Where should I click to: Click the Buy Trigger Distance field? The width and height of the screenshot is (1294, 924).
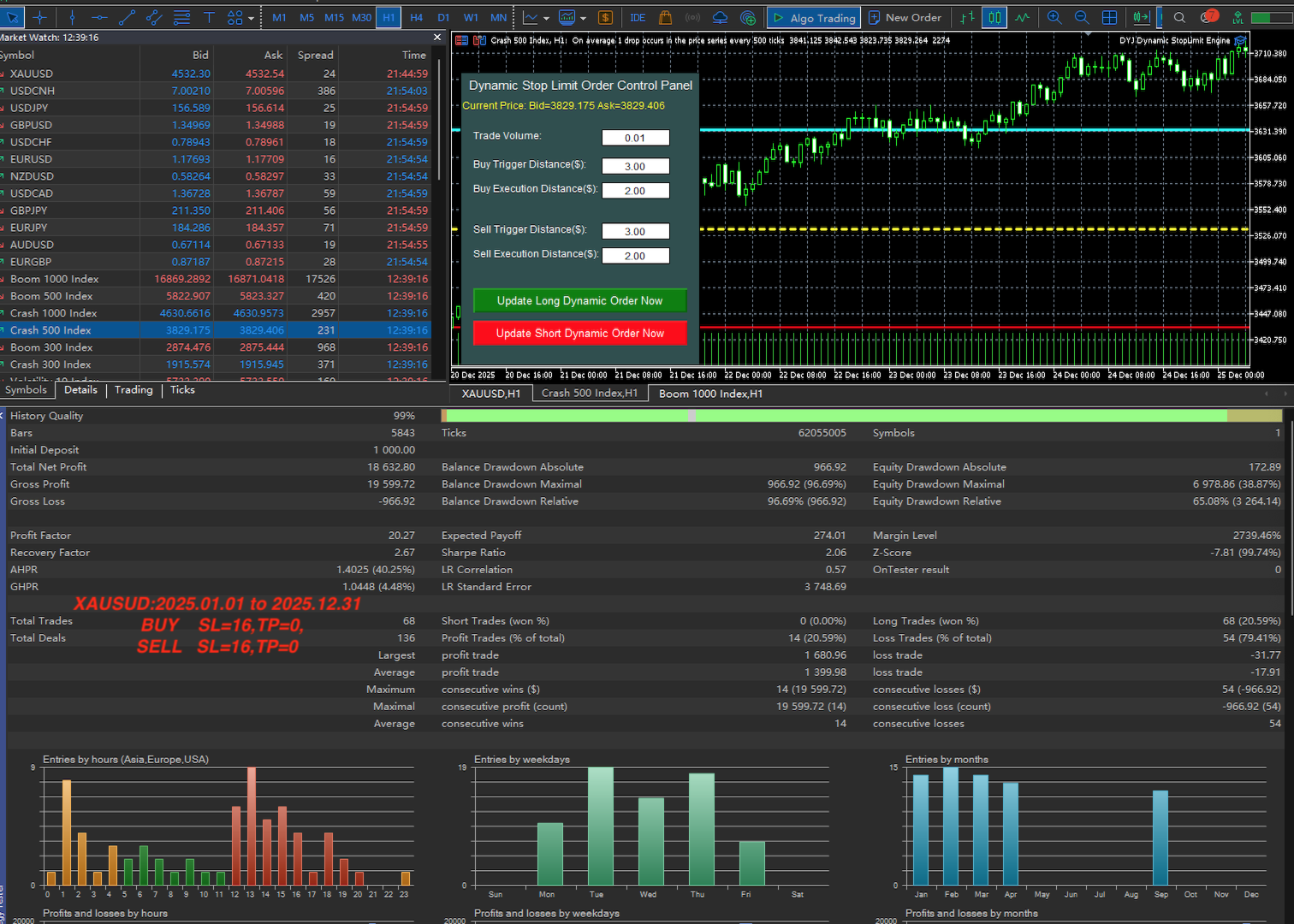point(635,166)
